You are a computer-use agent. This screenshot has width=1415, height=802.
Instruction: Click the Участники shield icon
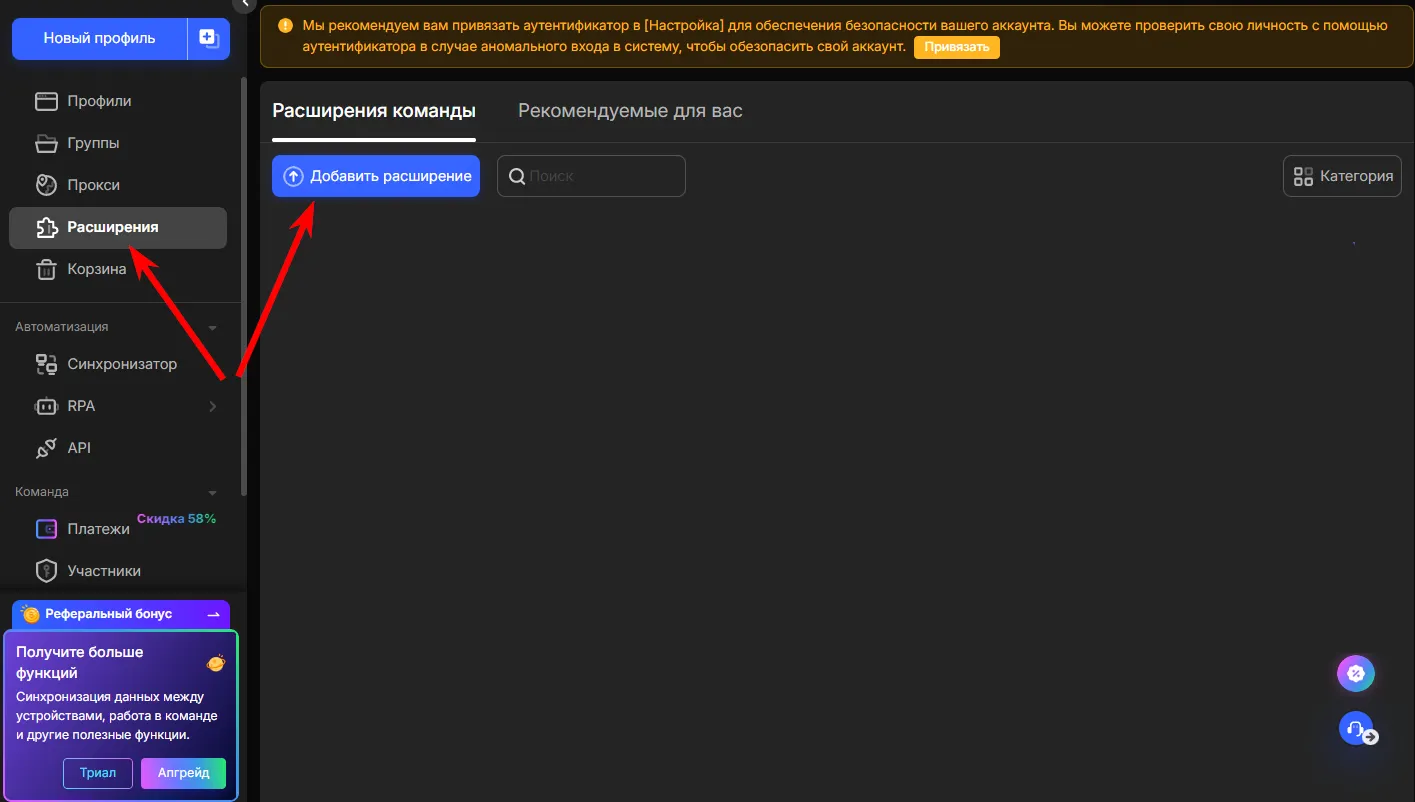click(46, 571)
